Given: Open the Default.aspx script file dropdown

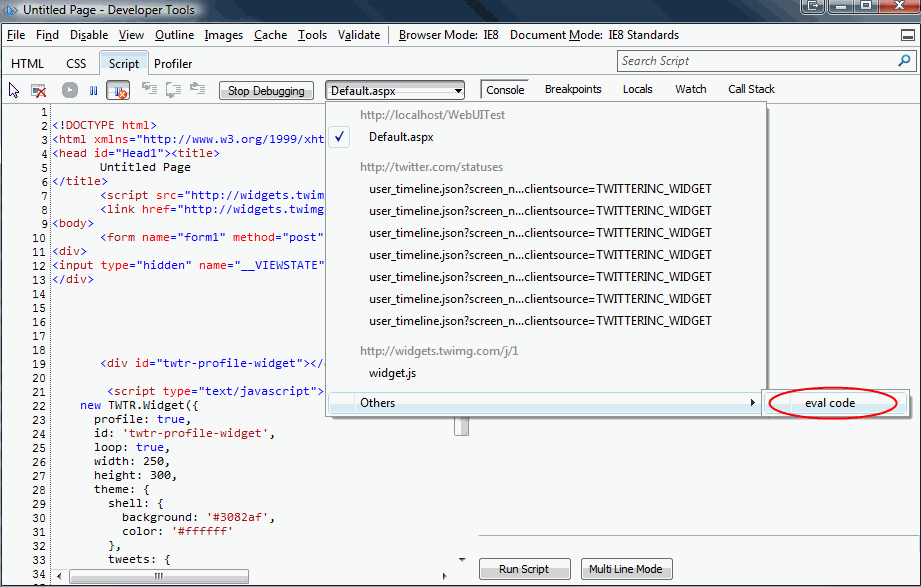Looking at the screenshot, I should 395,90.
